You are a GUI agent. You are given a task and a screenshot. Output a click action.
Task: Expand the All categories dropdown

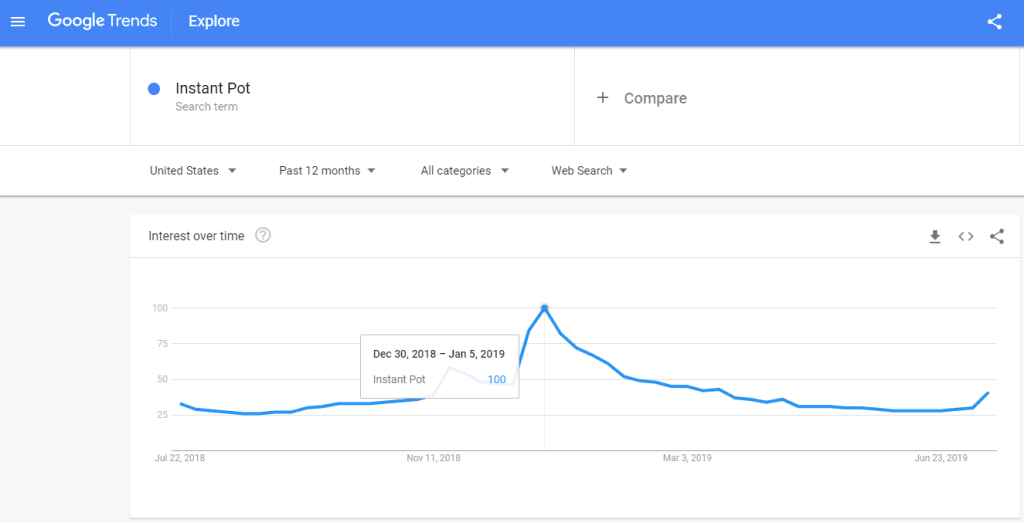[464, 170]
